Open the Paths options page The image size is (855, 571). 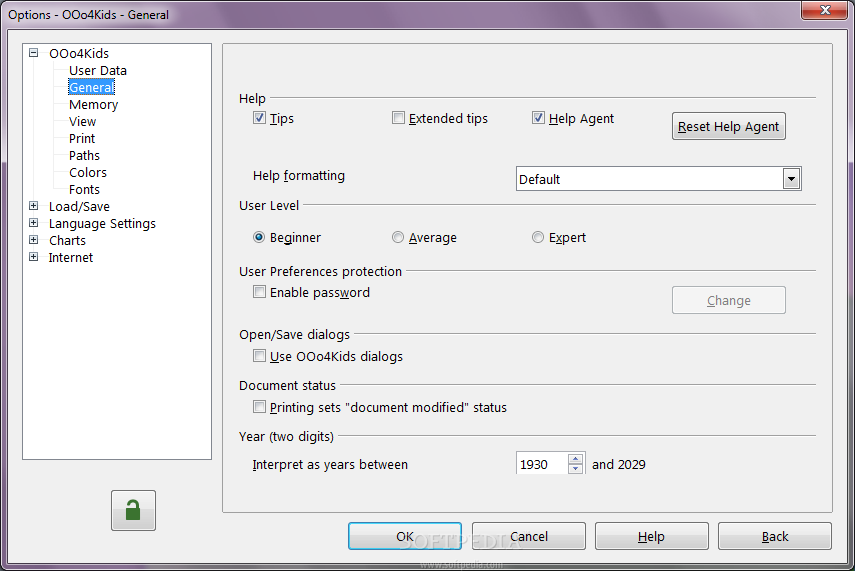click(x=84, y=155)
